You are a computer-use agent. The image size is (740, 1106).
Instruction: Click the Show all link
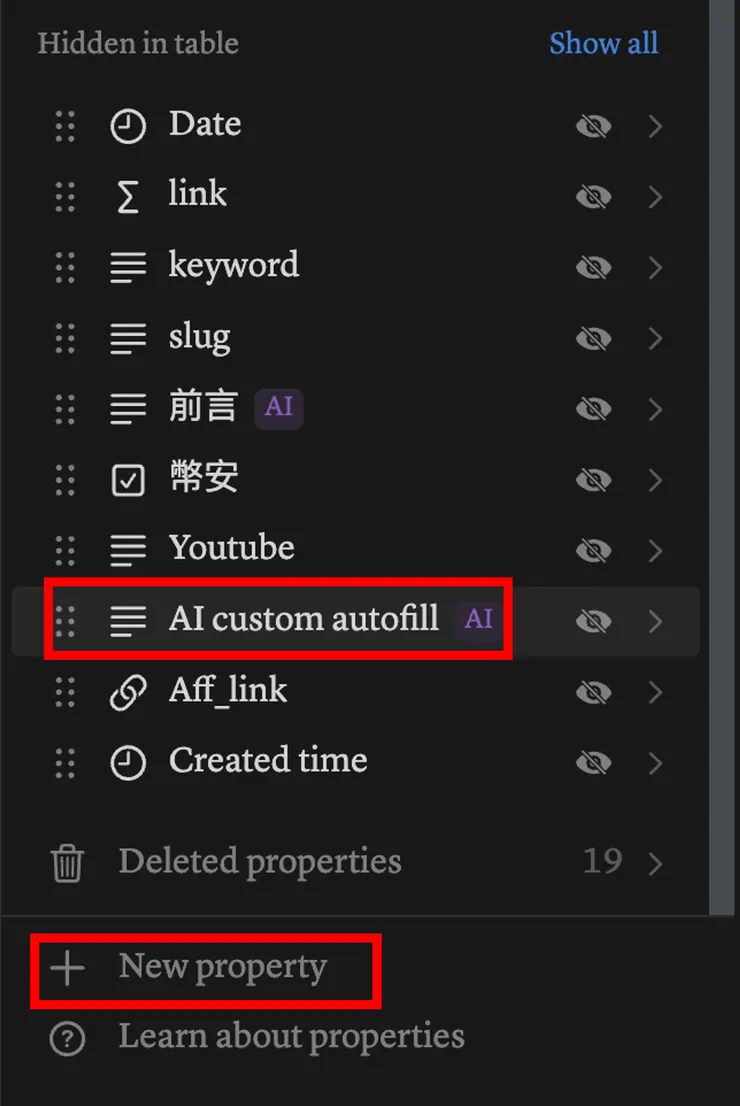pyautogui.click(x=603, y=44)
